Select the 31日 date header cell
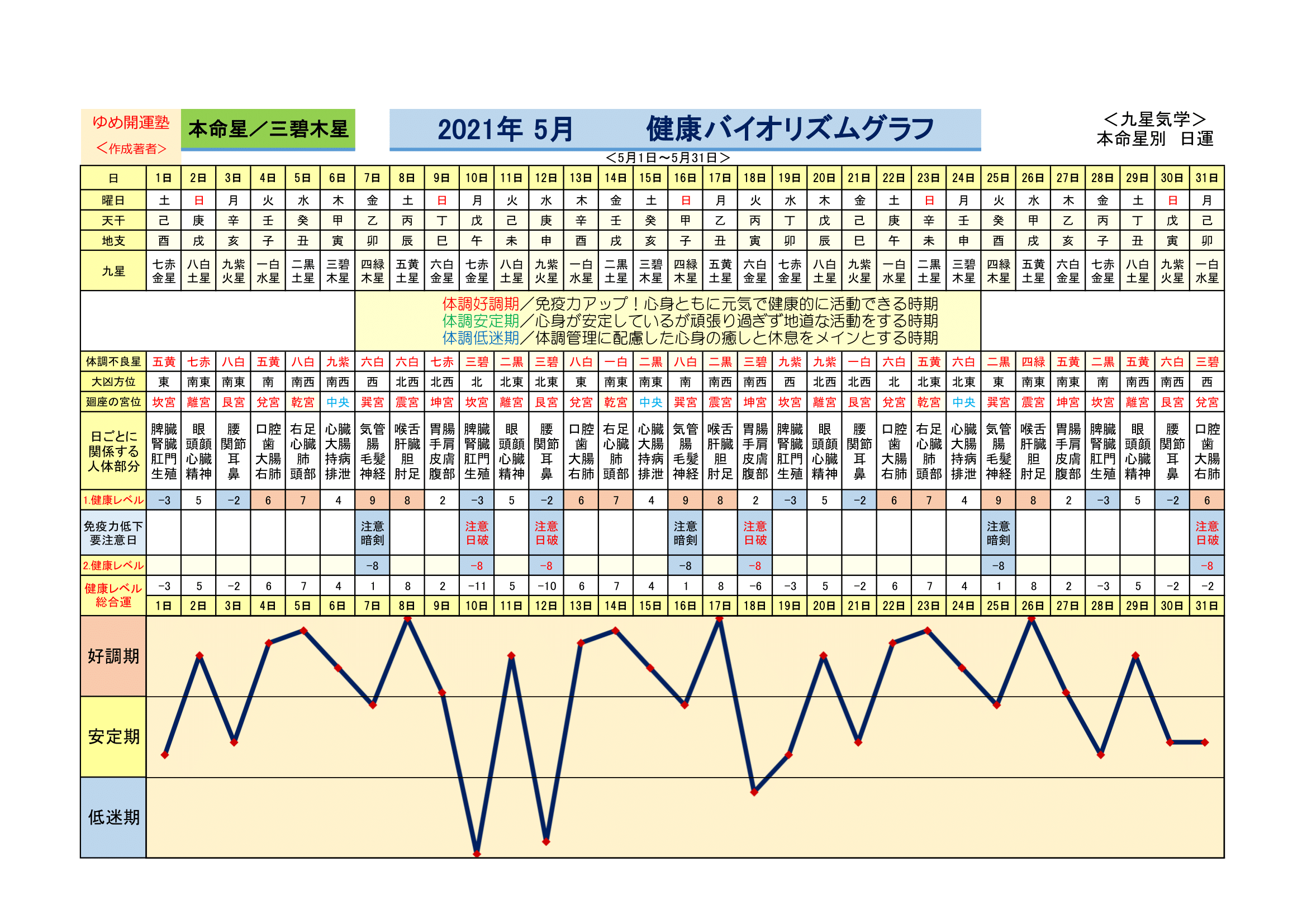1307x924 pixels. click(1206, 178)
